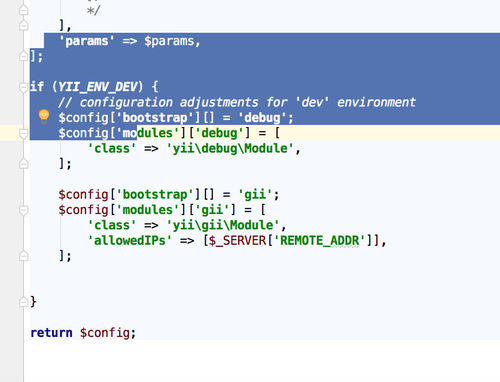Viewport: 500px width, 382px height.
Task: Click fold end marker beside final closing brace
Action: [x=23, y=302]
